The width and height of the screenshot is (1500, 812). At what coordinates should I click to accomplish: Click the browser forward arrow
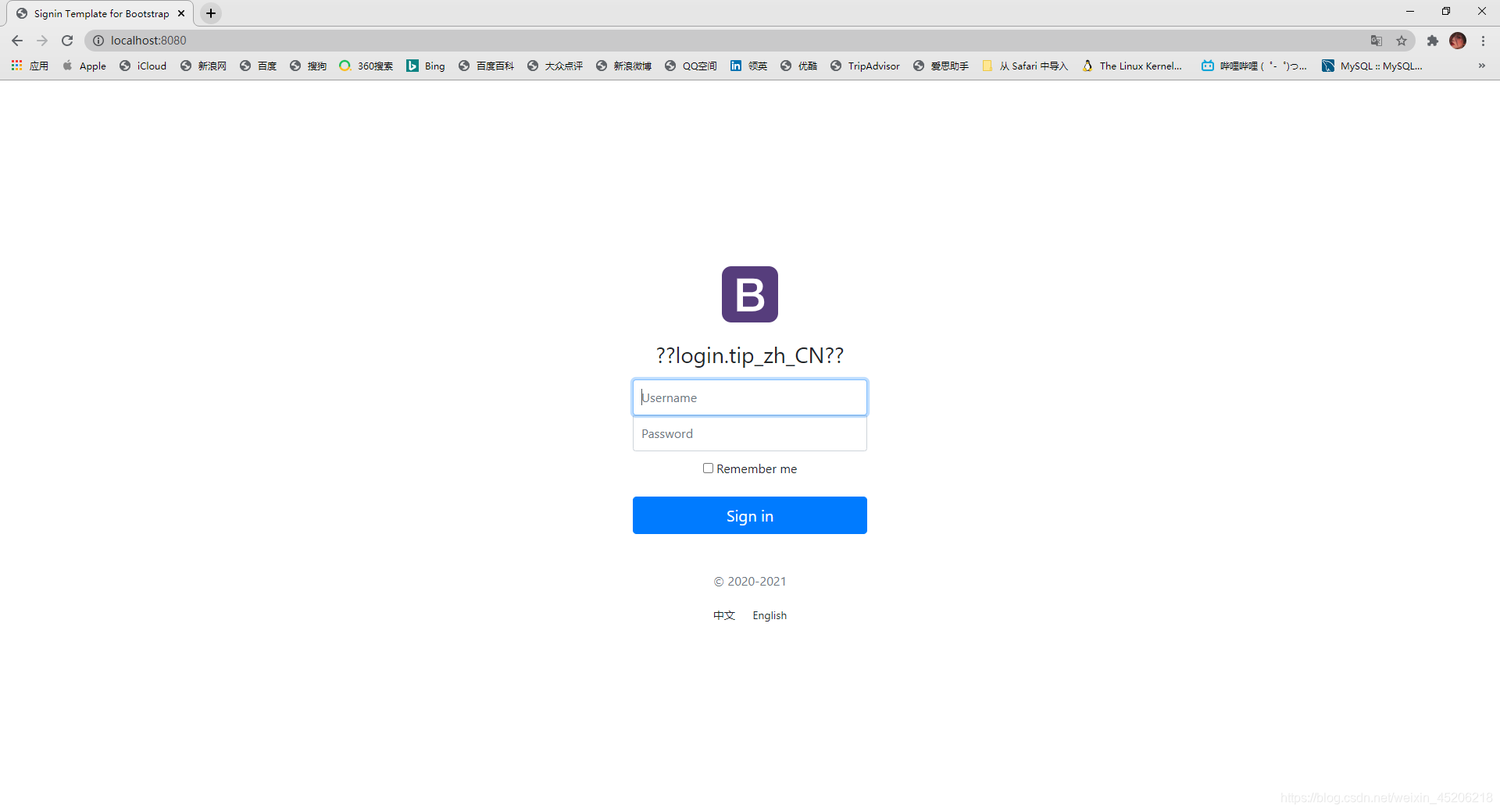(42, 41)
